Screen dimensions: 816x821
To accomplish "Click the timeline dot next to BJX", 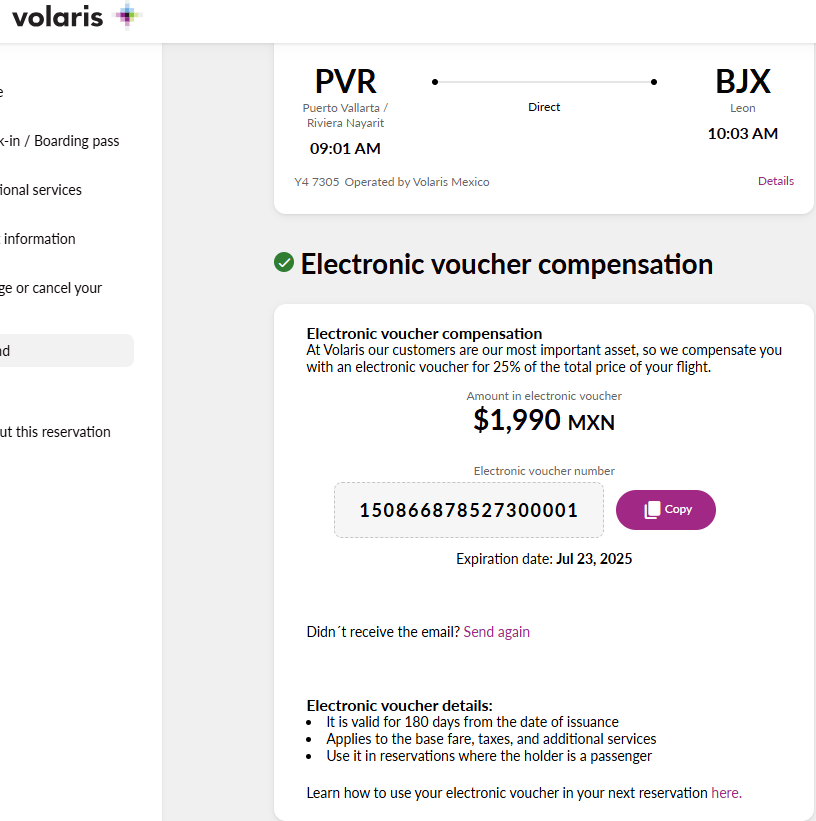I will (654, 81).
